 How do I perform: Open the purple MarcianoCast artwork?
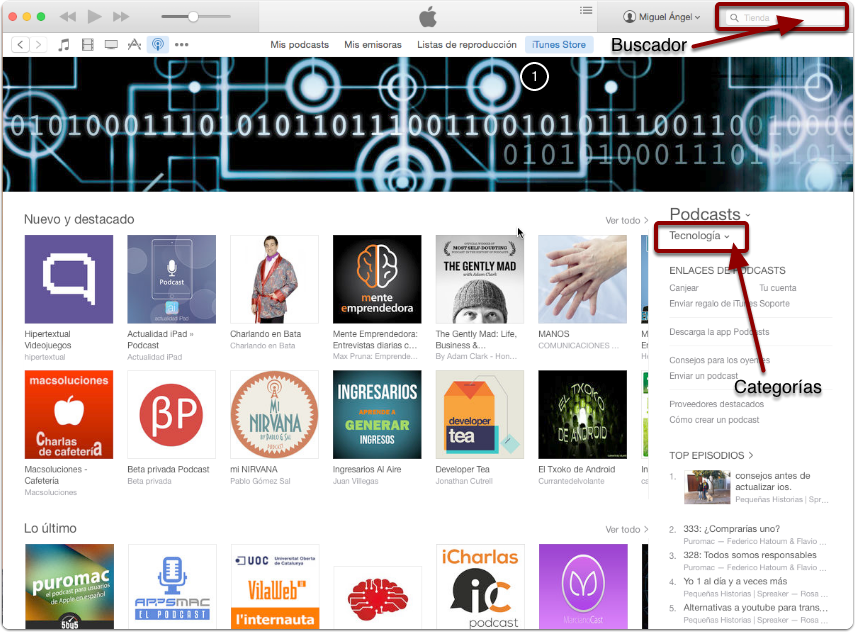[583, 586]
